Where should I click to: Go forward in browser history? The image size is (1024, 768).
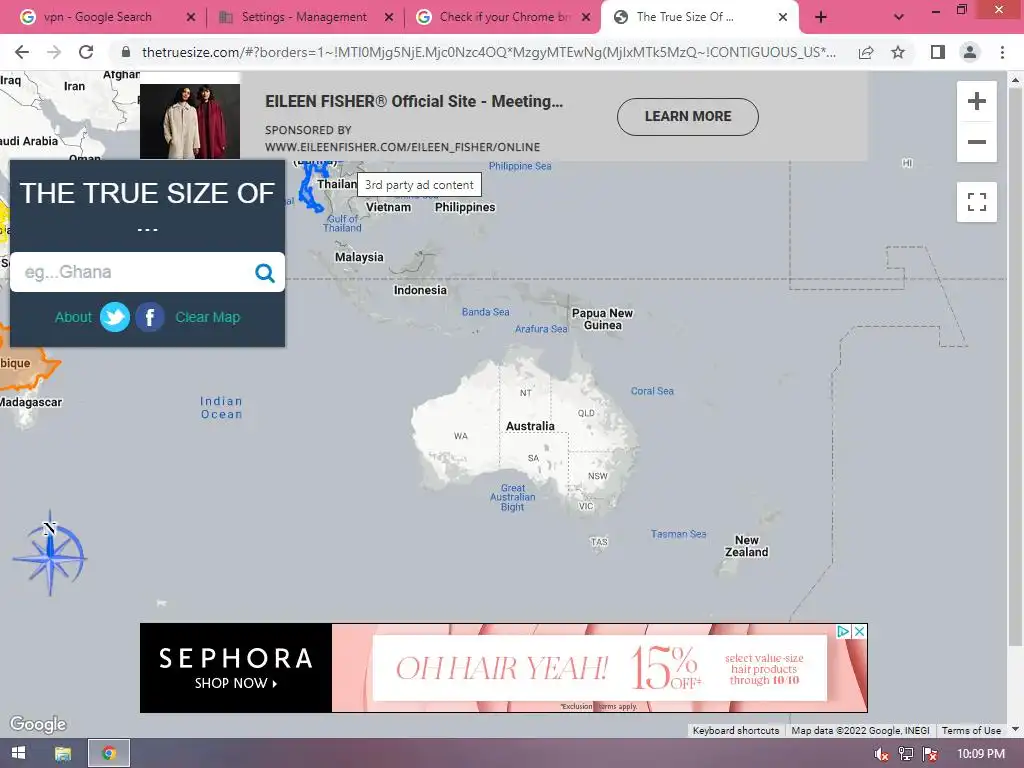(54, 52)
